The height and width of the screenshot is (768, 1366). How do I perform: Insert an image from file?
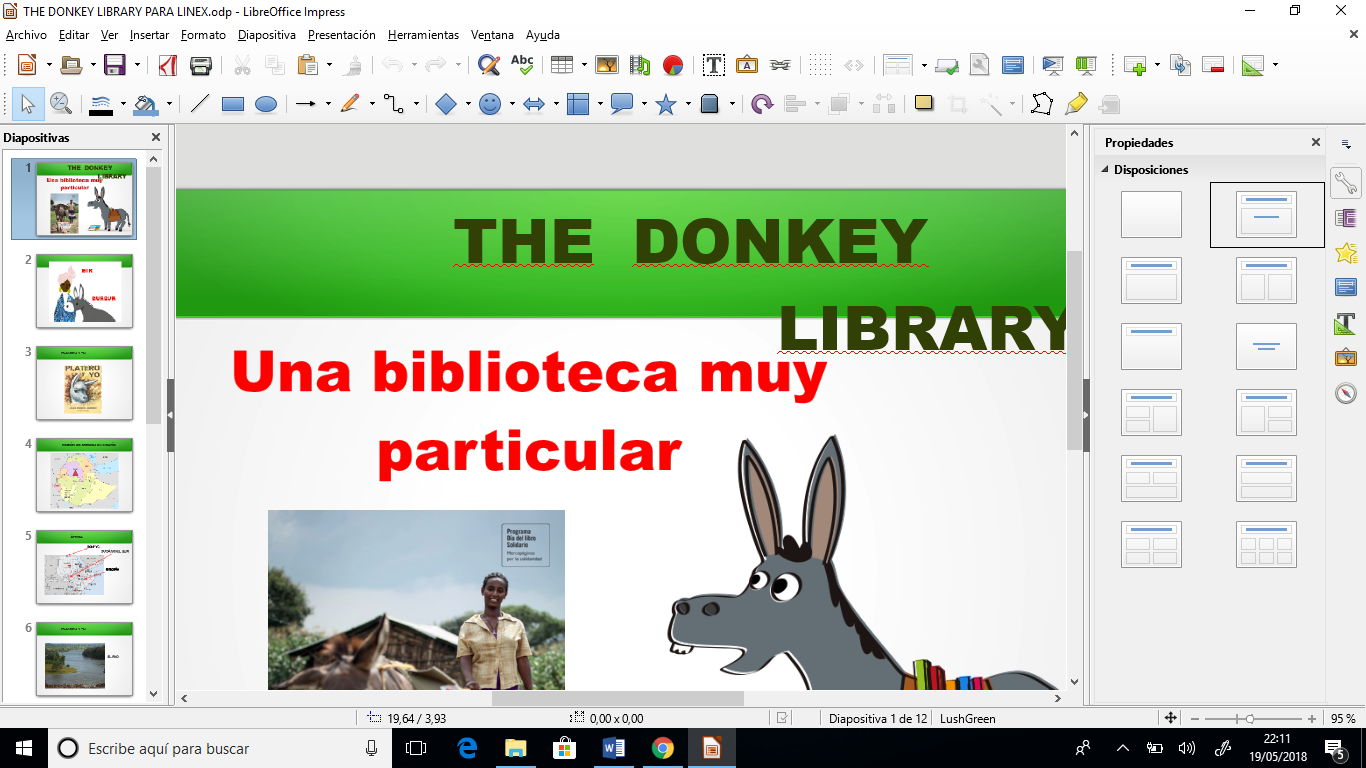604,64
